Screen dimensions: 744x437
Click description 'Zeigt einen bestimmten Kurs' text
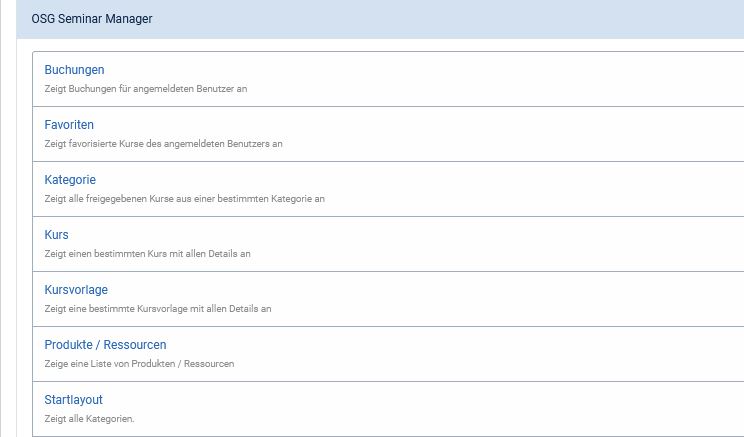pyautogui.click(x=147, y=254)
